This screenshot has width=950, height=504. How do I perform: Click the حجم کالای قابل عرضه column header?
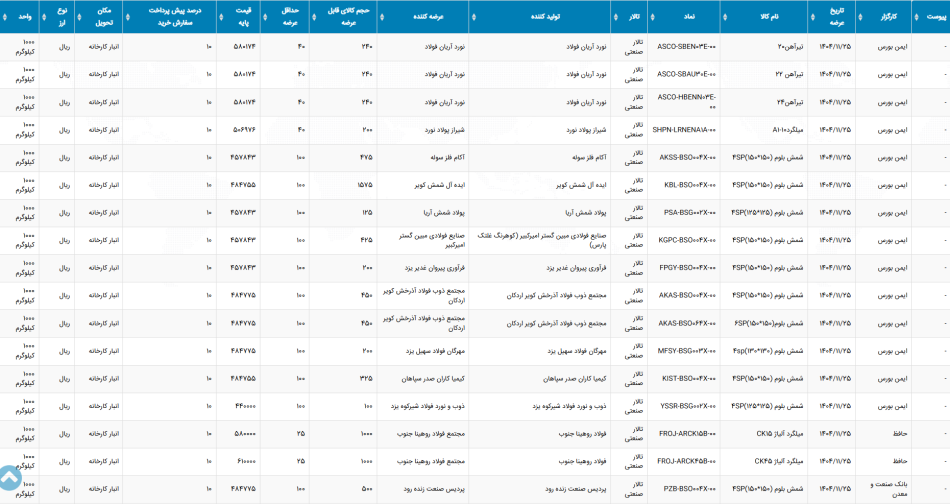coord(343,17)
